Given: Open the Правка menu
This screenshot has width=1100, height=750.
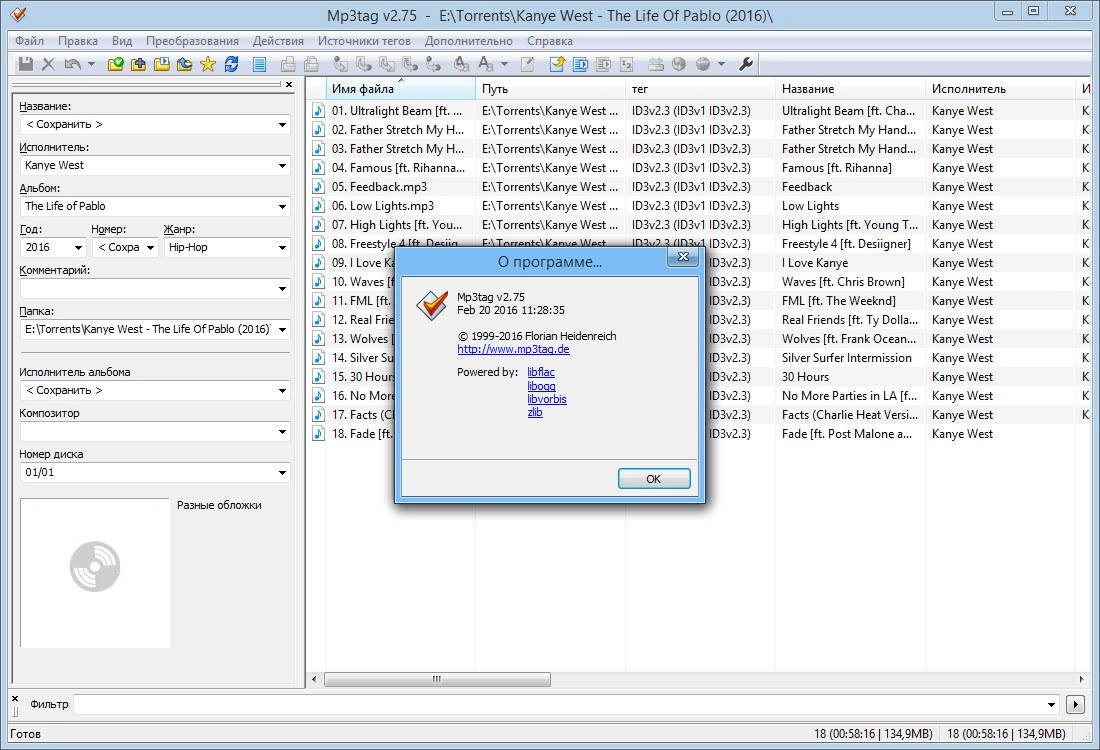Looking at the screenshot, I should pyautogui.click(x=78, y=41).
